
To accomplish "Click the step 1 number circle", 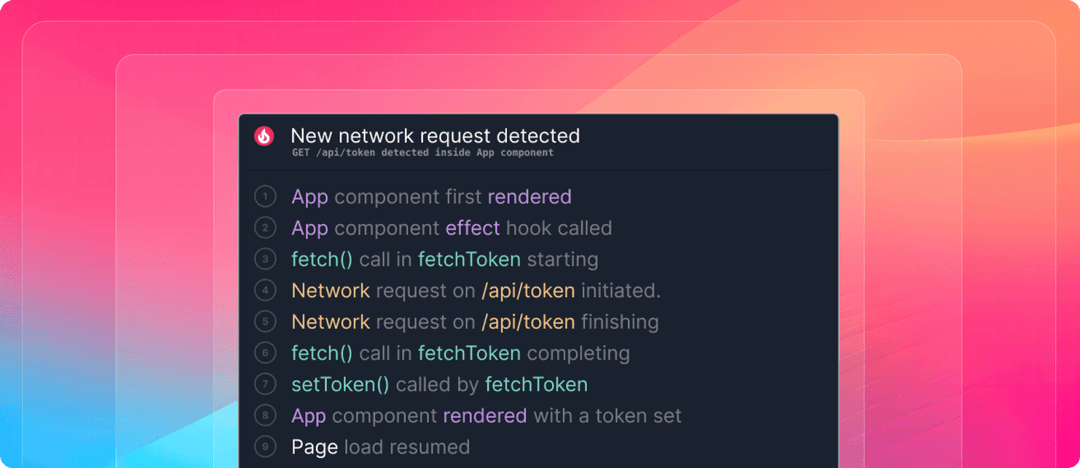I will coord(264,197).
